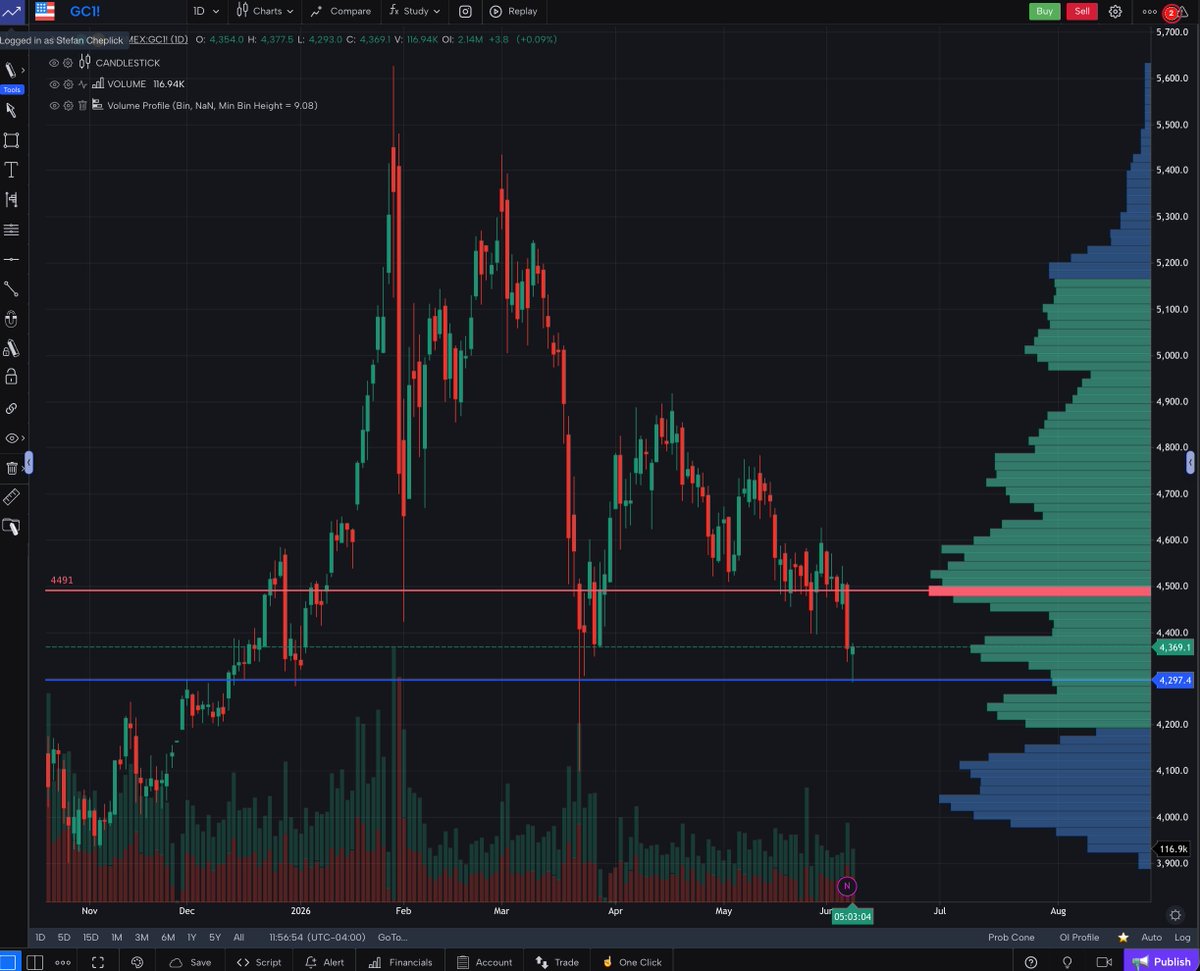Create an Alert
Viewport: 1200px width, 971px height.
click(325, 962)
